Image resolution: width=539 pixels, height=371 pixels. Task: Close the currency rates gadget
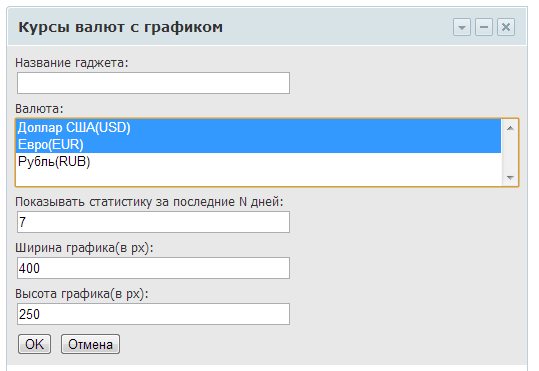pyautogui.click(x=506, y=27)
